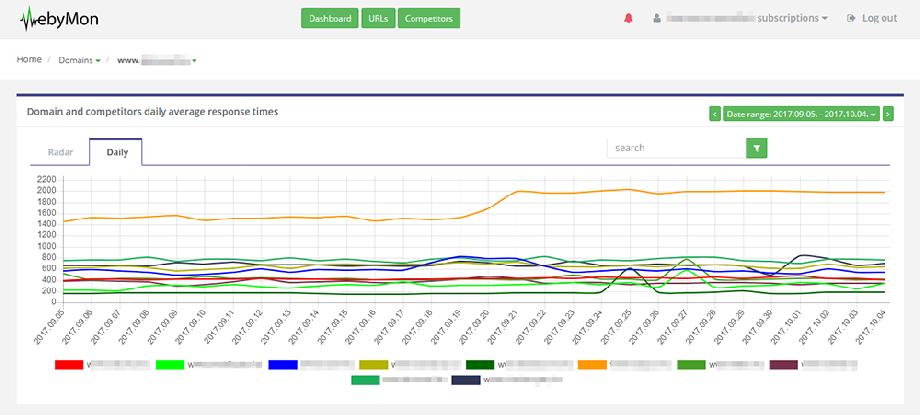Click the user profile icon
Viewport: 920px width, 415px height.
point(657,18)
